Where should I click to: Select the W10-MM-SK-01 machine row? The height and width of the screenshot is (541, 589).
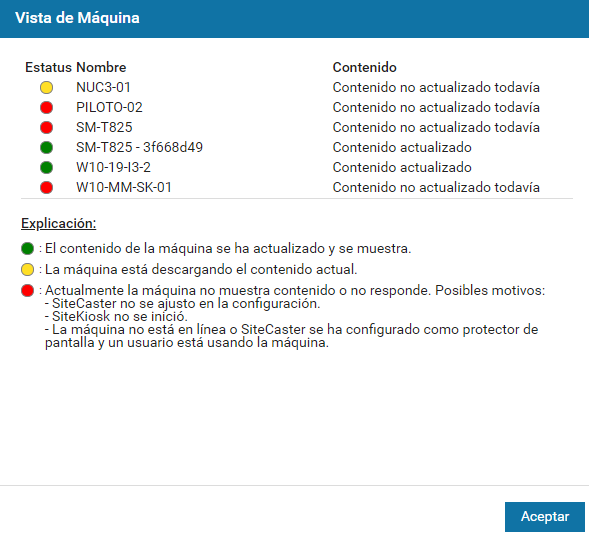297,187
